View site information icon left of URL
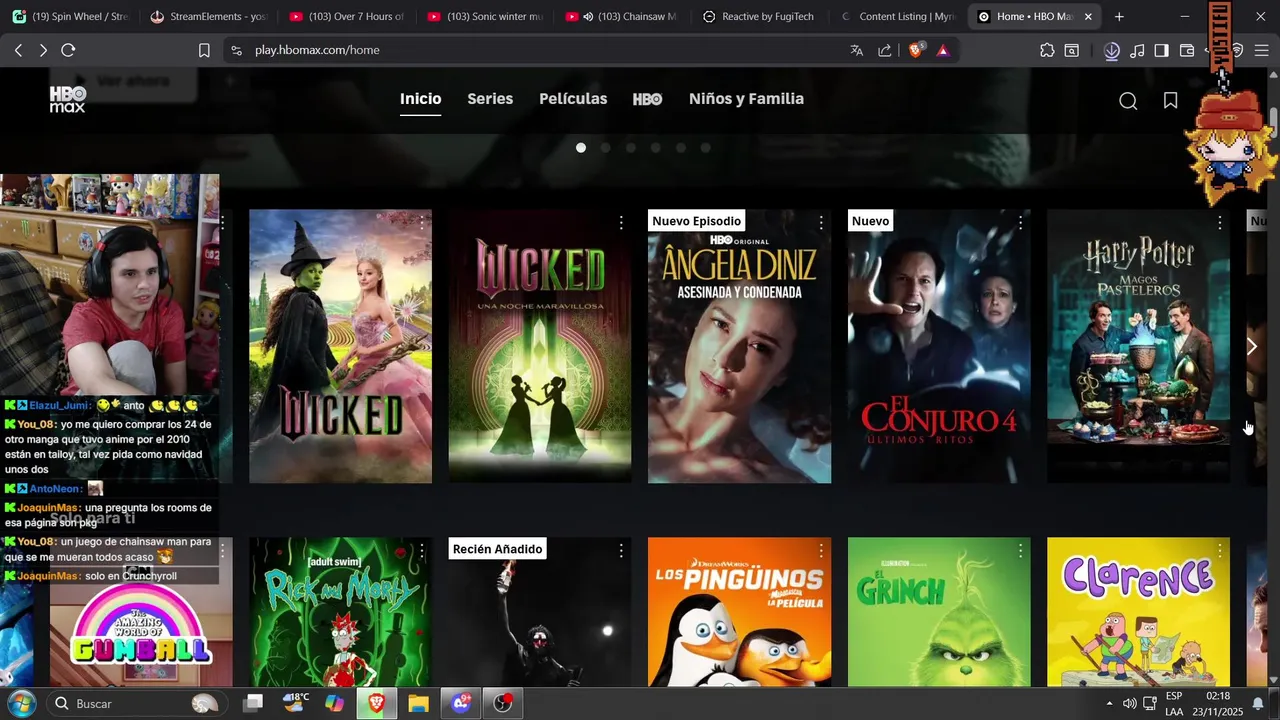This screenshot has height=720, width=1280. pyautogui.click(x=236, y=50)
